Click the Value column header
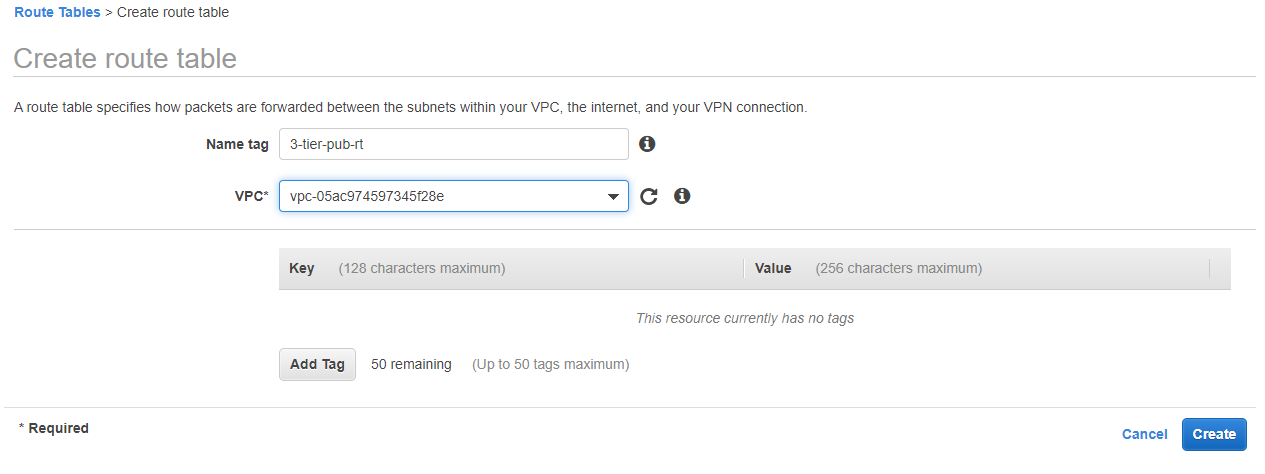The image size is (1265, 474). point(773,268)
